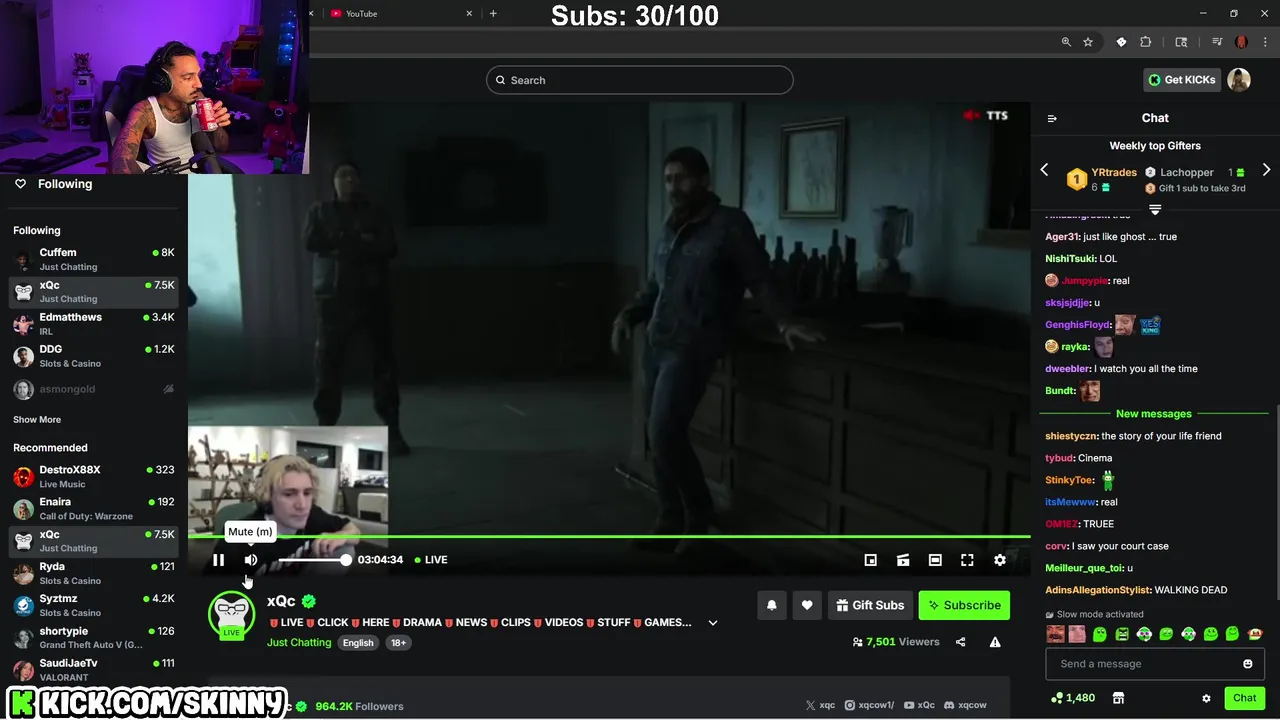Open the Just Chatting category link
Viewport: 1280px width, 720px height.
pyautogui.click(x=299, y=643)
